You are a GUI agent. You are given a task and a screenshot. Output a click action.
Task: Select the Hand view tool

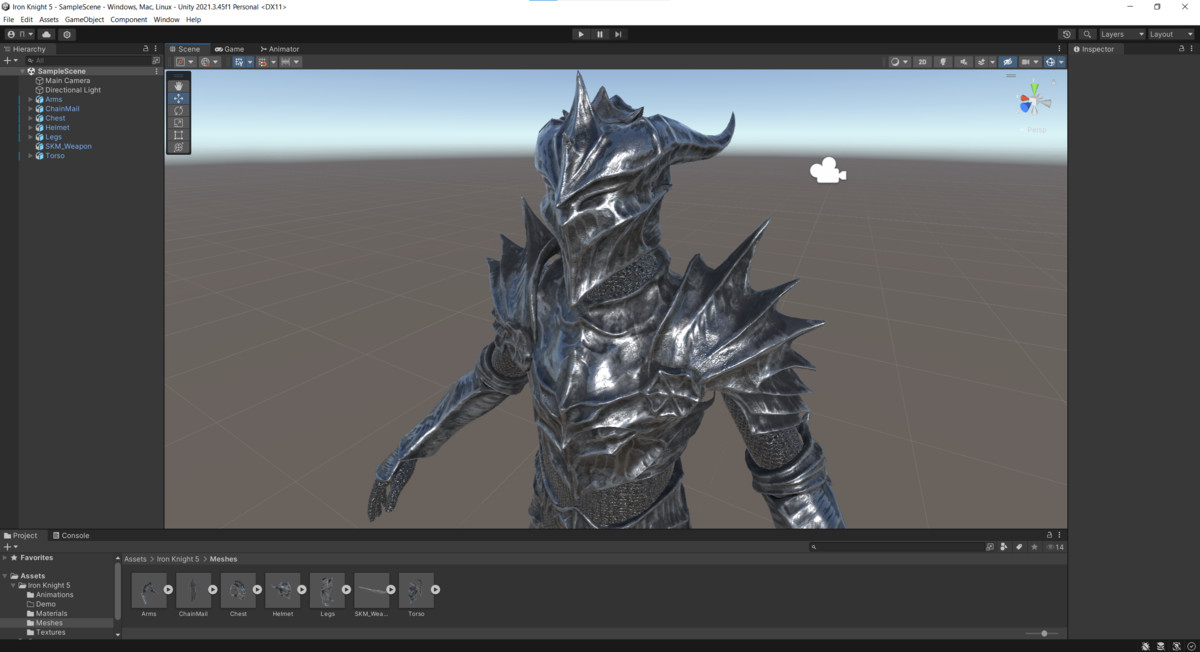(179, 86)
